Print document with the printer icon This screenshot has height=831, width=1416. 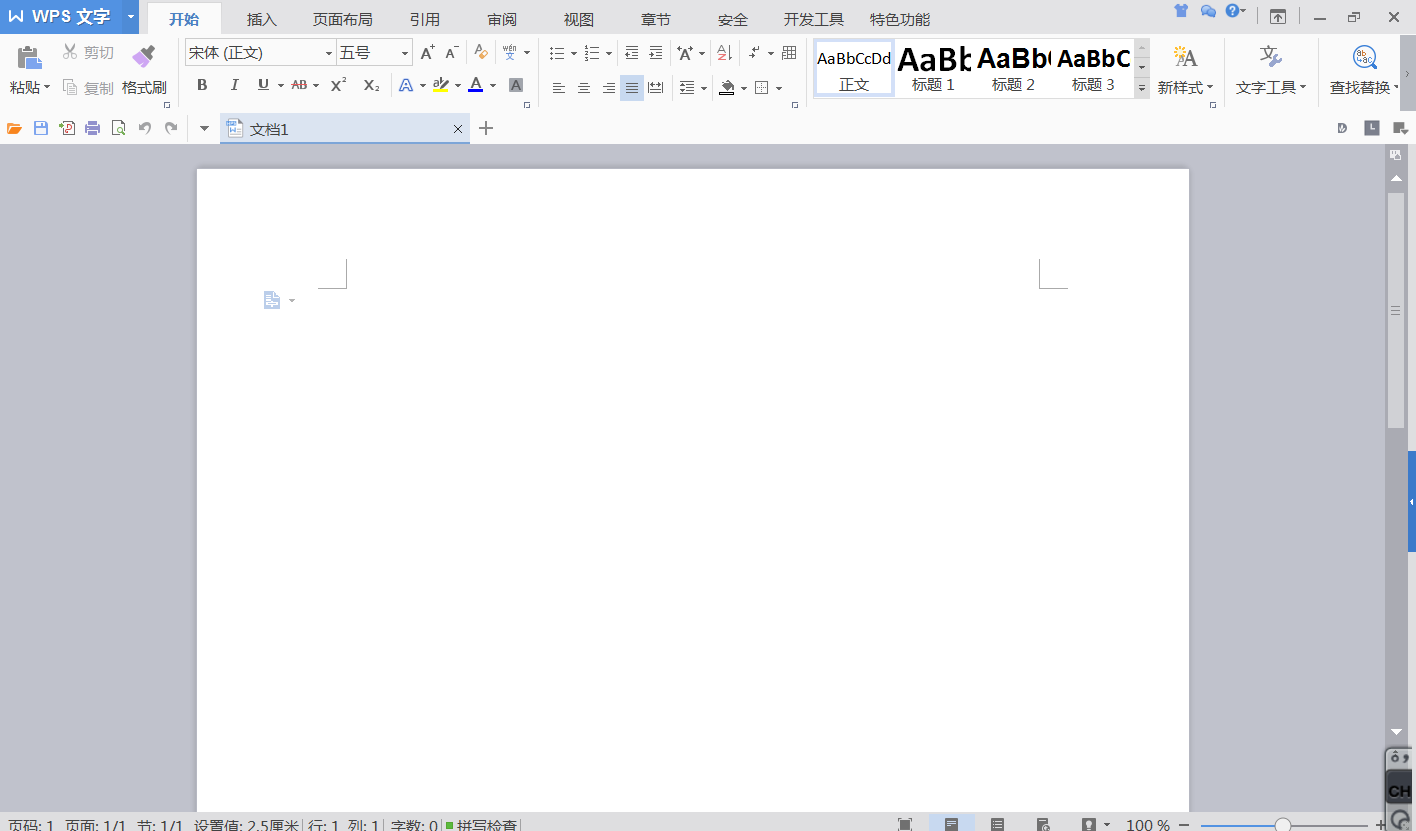click(x=93, y=128)
